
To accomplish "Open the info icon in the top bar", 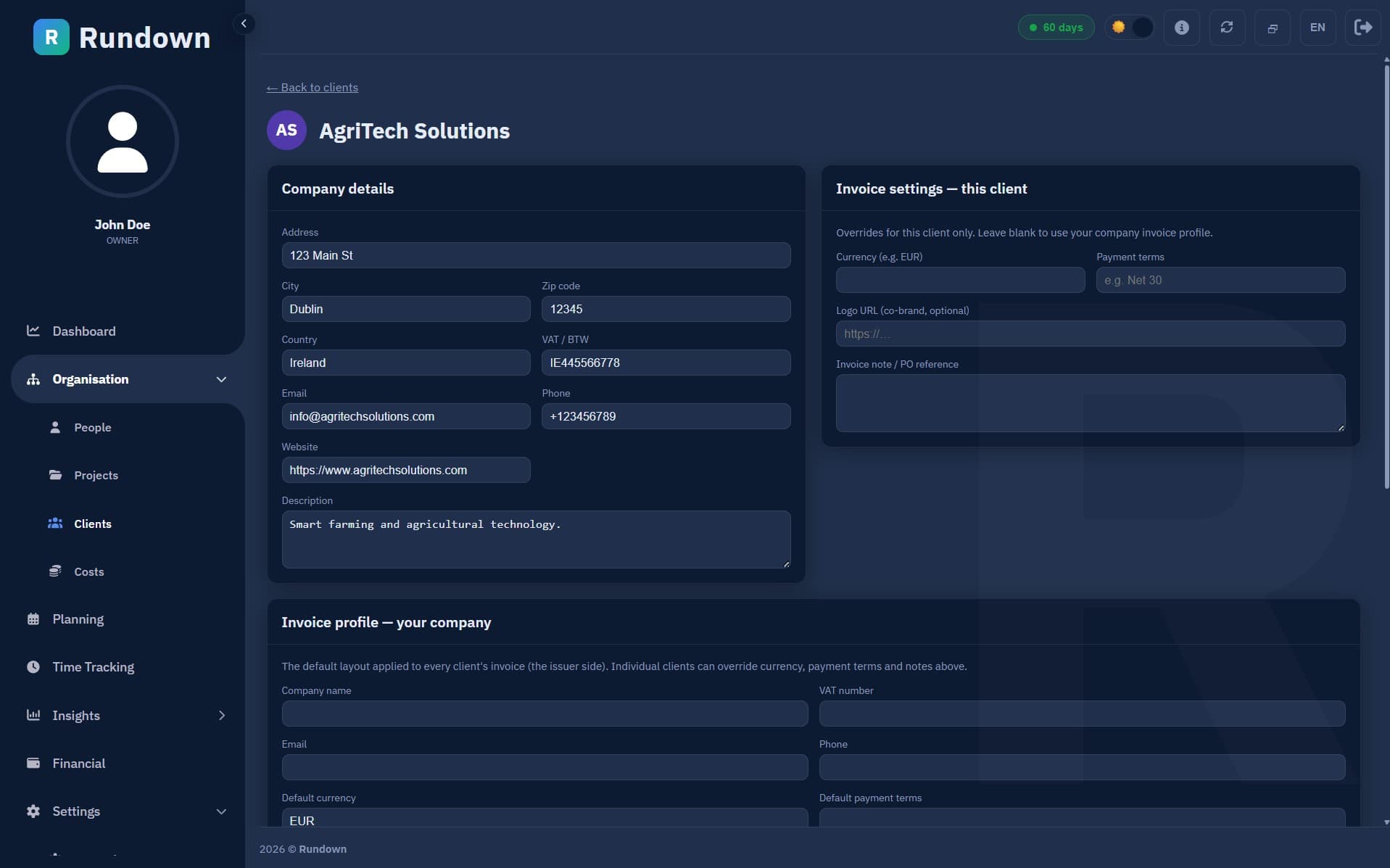I will coord(1182,28).
